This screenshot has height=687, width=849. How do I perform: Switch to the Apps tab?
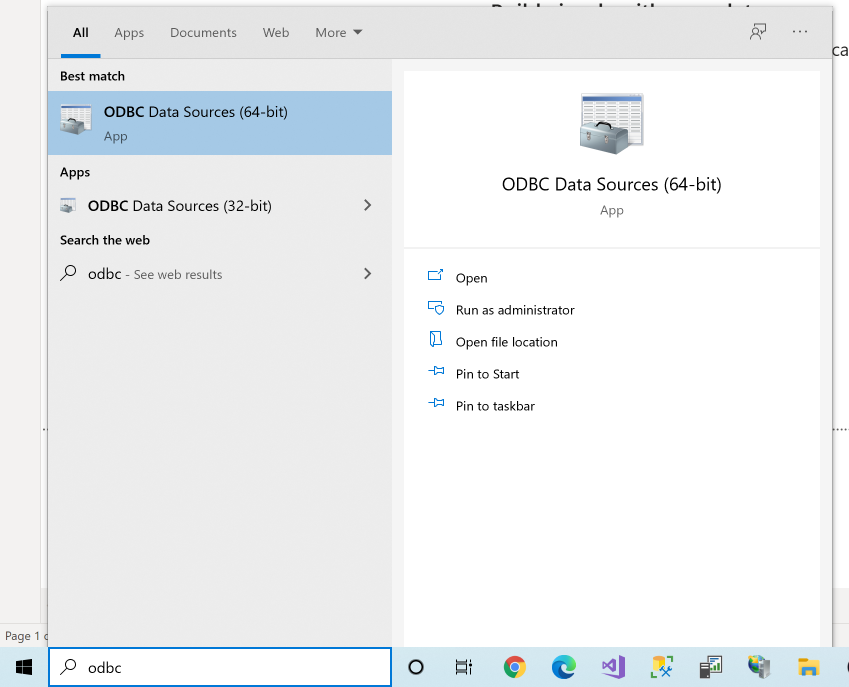tap(129, 32)
